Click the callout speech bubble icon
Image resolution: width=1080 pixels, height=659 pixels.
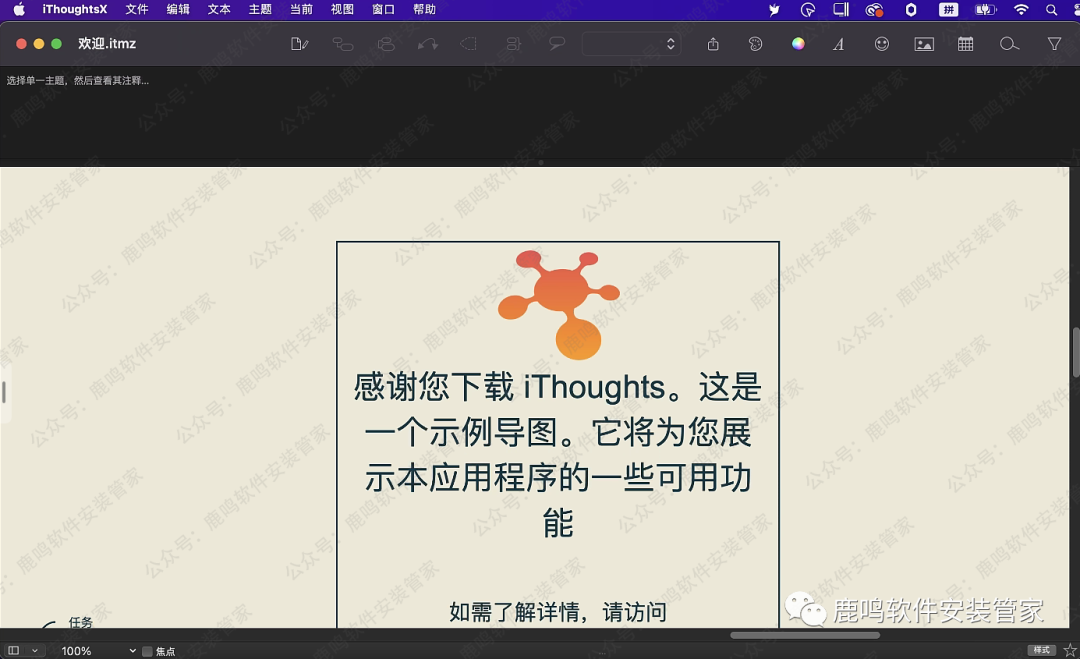pos(557,44)
